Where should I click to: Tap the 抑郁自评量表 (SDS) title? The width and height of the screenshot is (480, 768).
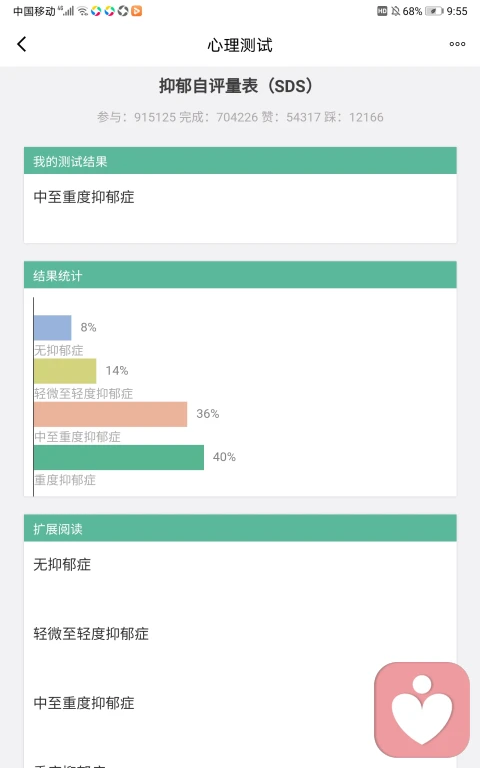click(x=236, y=86)
